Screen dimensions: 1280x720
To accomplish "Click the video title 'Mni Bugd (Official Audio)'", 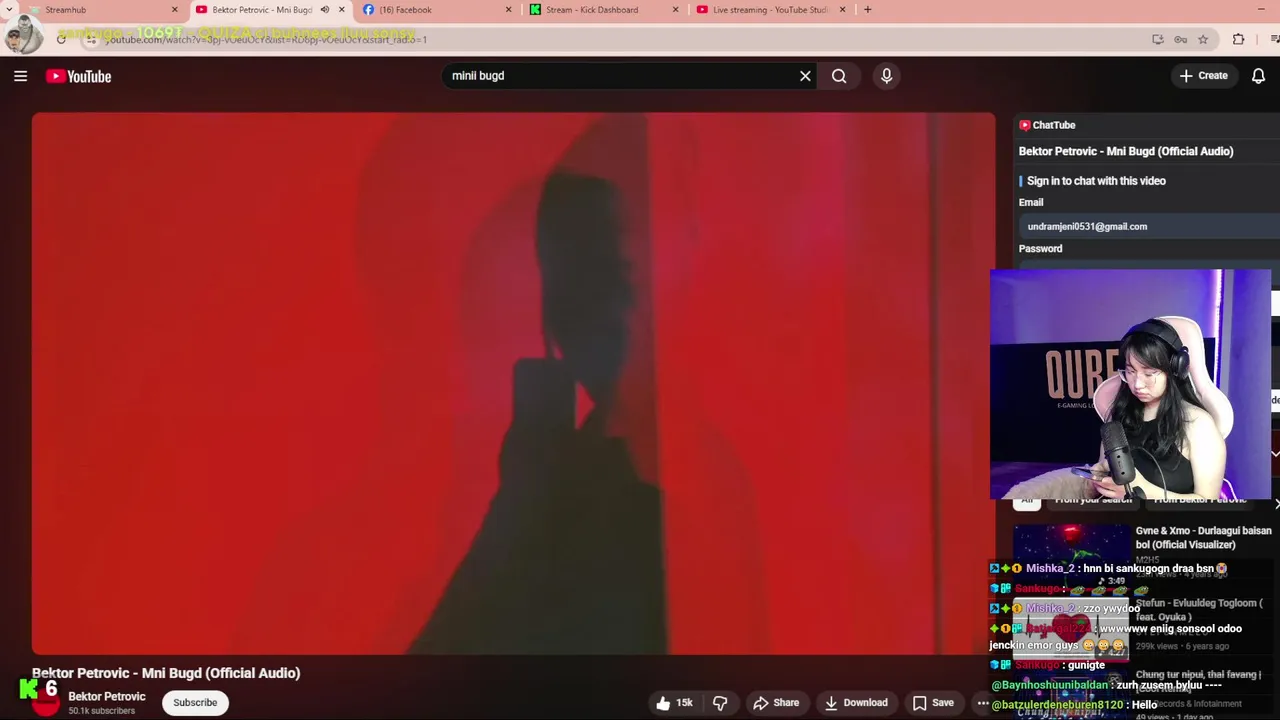I will click(166, 673).
